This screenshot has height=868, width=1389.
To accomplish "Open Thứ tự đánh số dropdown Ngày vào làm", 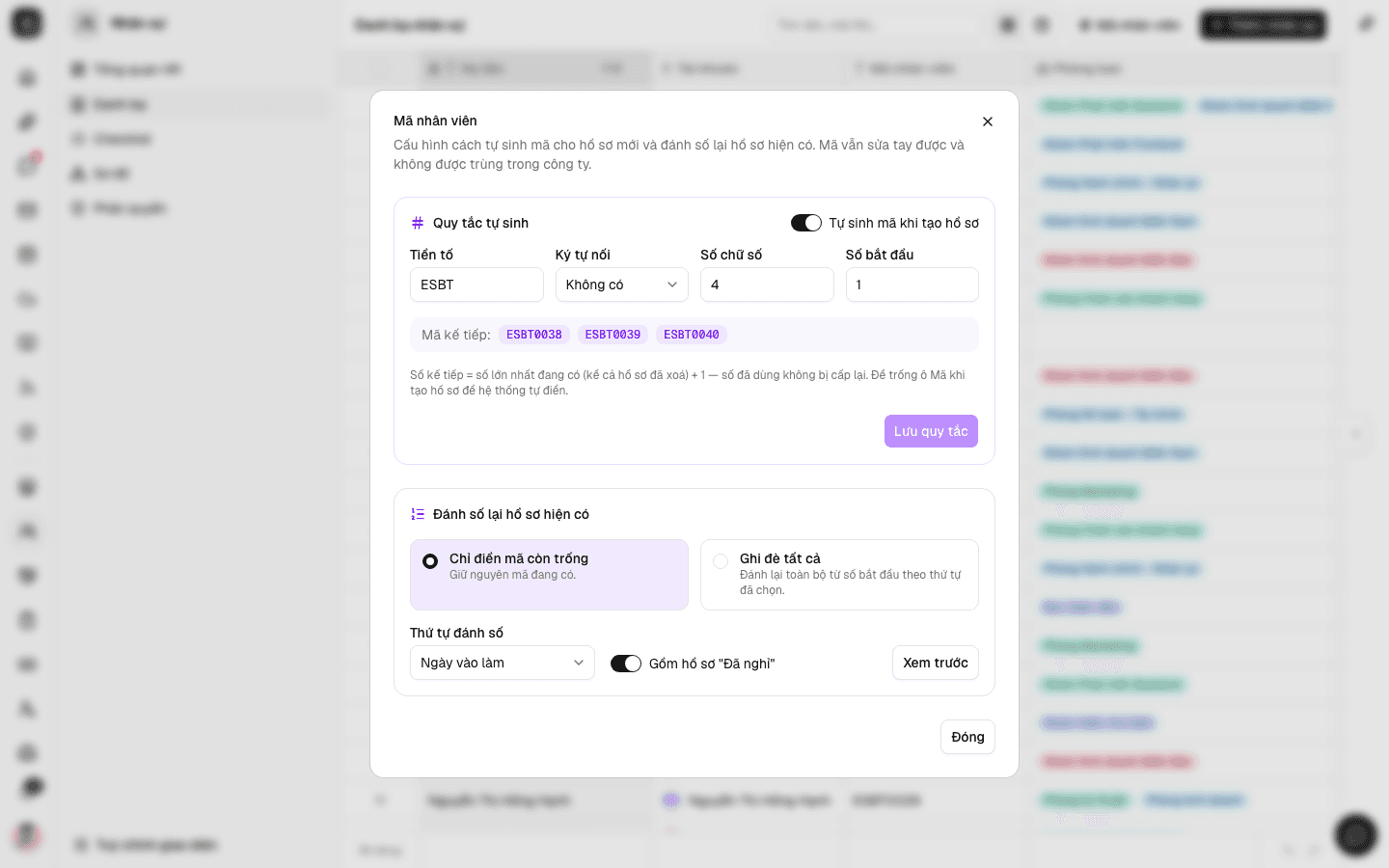I will pyautogui.click(x=503, y=663).
